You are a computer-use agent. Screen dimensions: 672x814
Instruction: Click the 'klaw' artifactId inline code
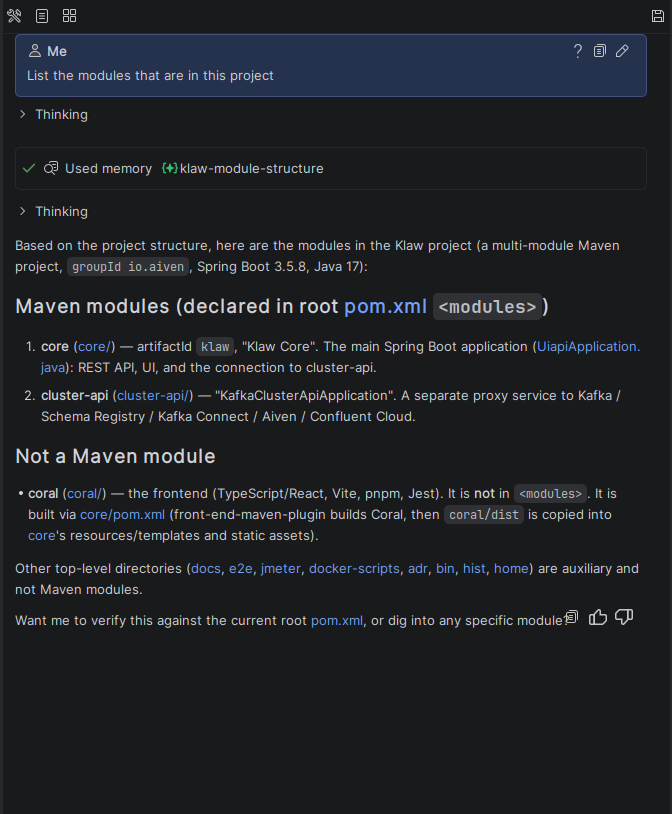coord(215,347)
